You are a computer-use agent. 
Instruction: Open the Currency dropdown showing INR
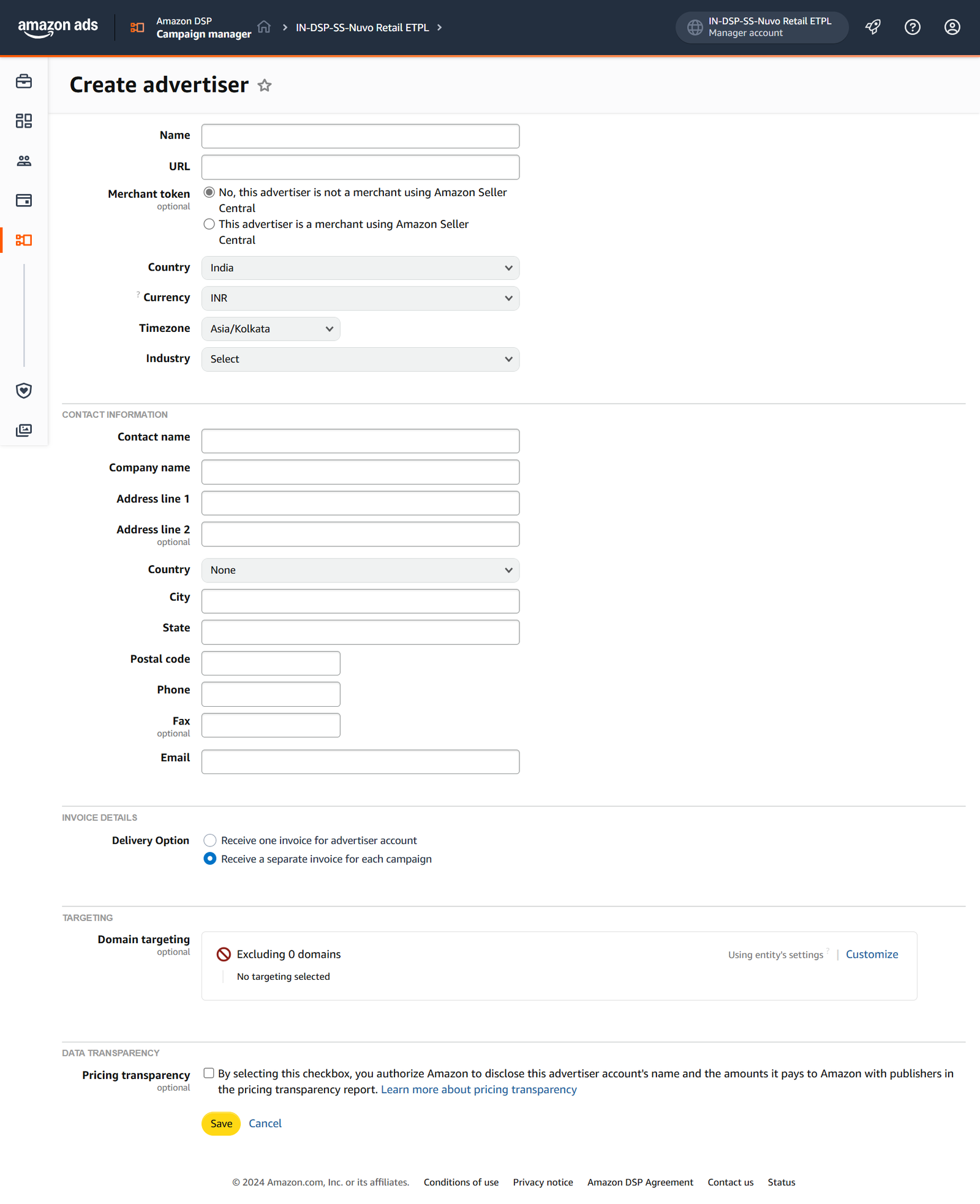(360, 298)
